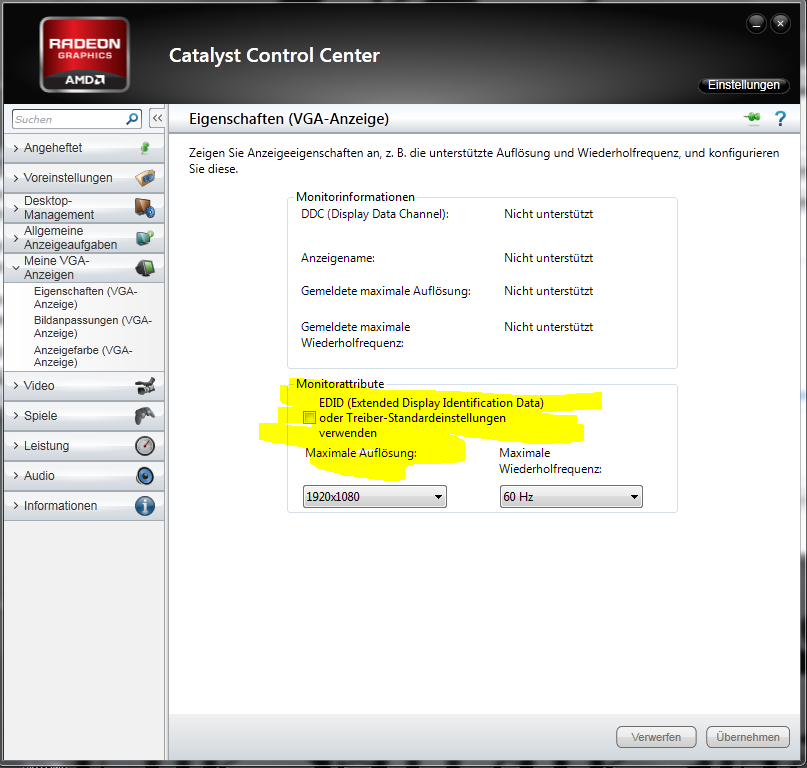Screen dimensions: 807x768
Task: Open the Maximale Auflösung 1920x1080 dropdown
Action: tap(375, 497)
